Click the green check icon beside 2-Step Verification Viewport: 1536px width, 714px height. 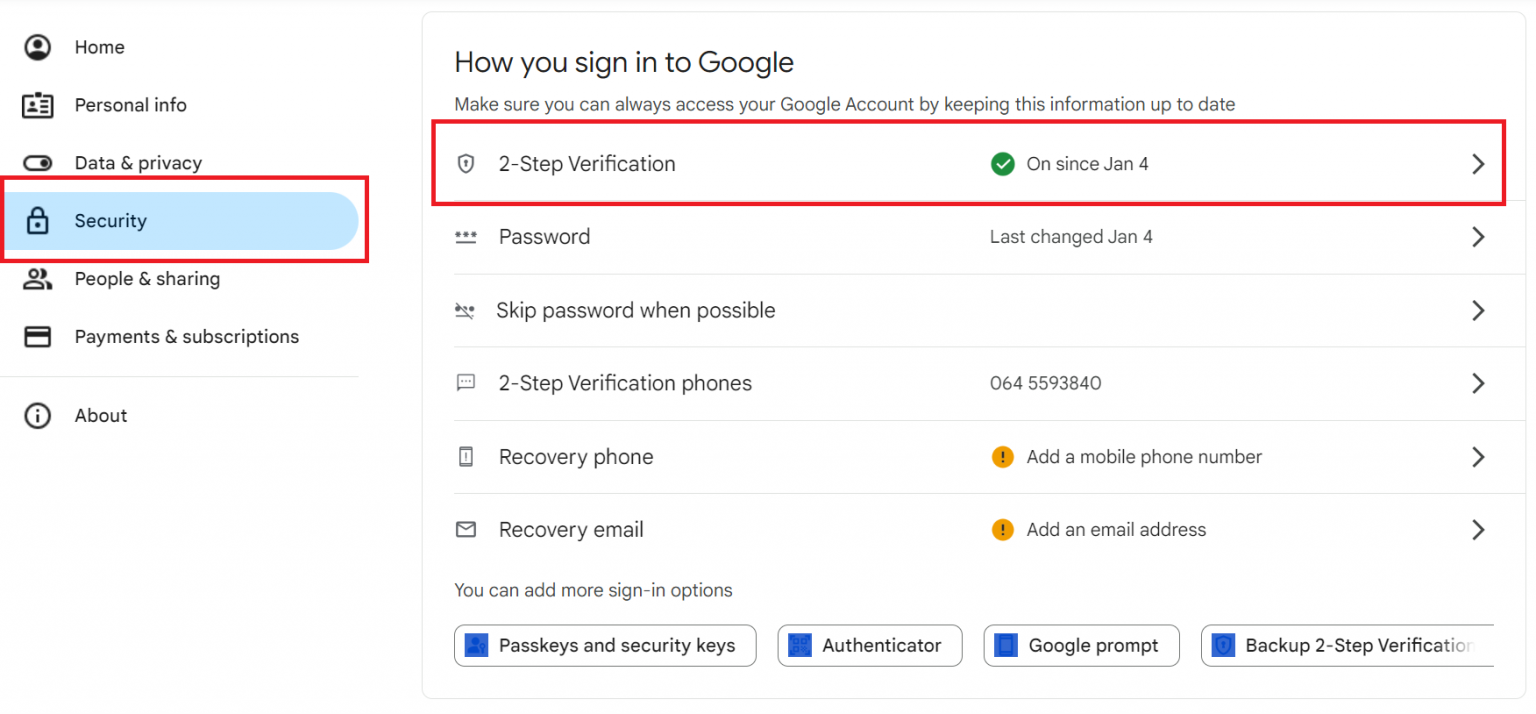[1003, 163]
